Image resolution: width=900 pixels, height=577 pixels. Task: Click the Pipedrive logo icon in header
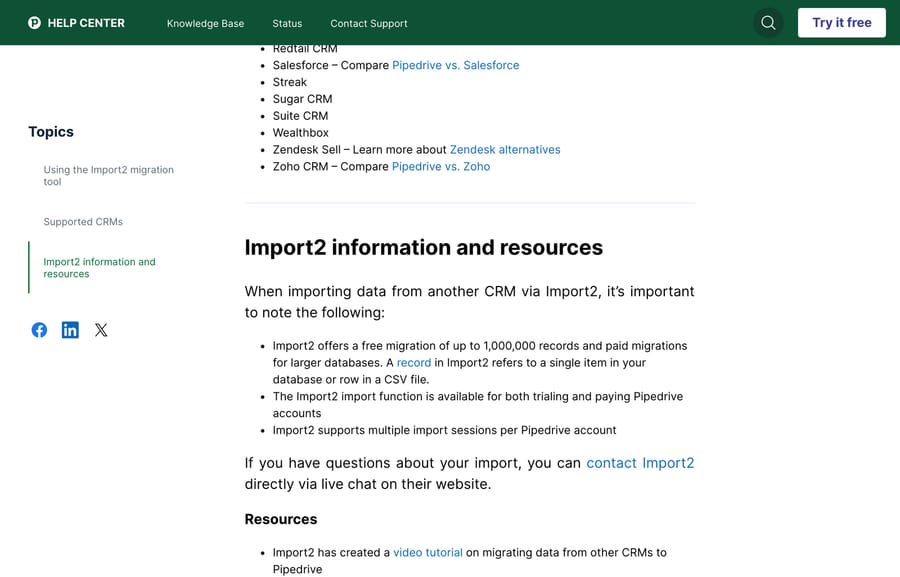pyautogui.click(x=34, y=23)
